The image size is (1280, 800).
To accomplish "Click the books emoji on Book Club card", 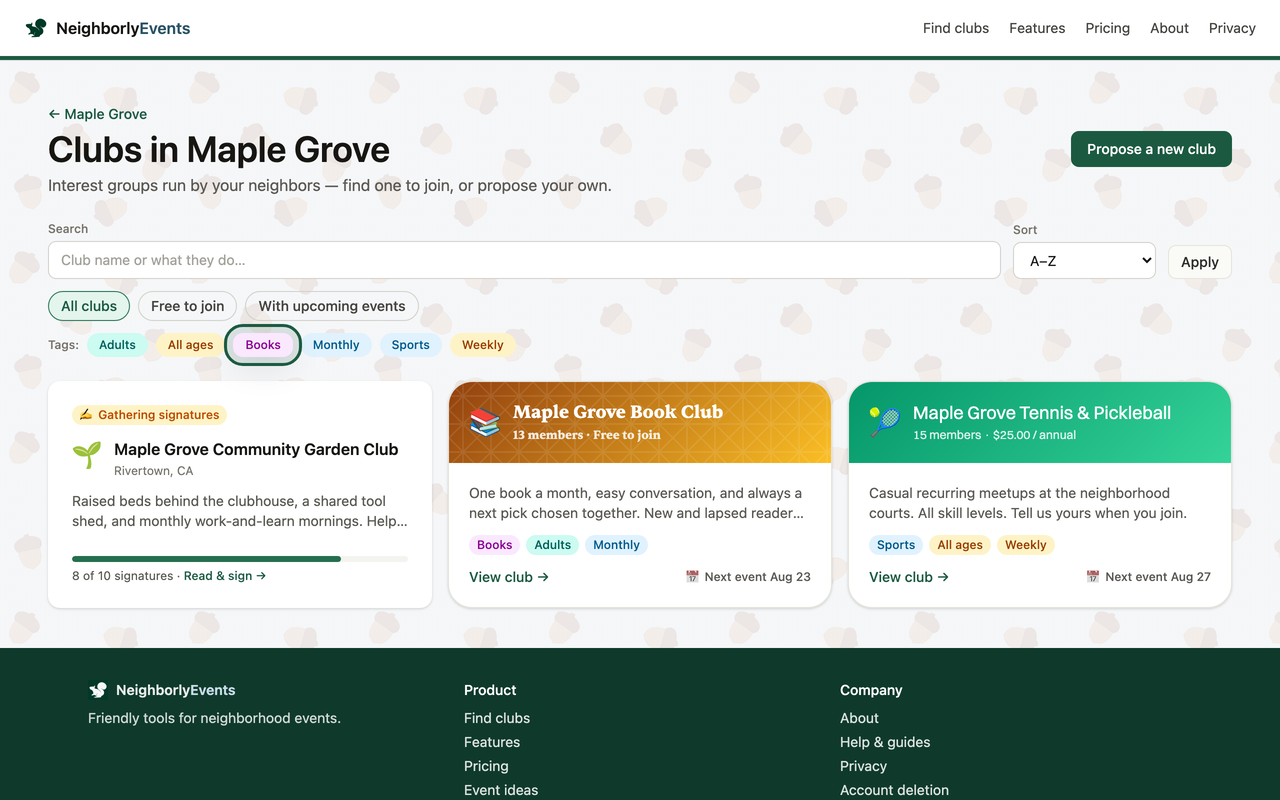I will [485, 423].
